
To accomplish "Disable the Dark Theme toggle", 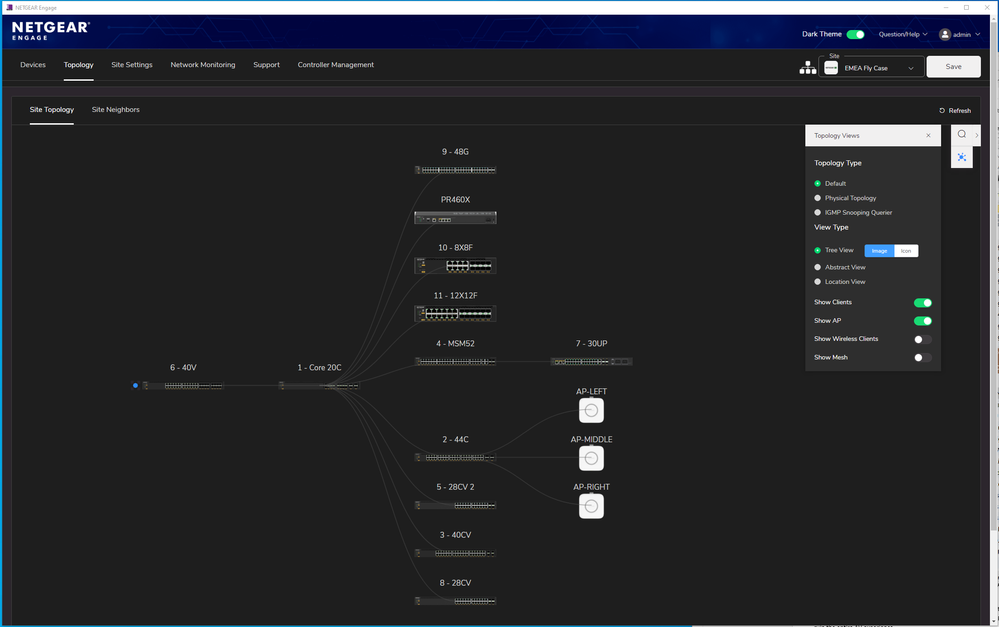I will point(855,33).
